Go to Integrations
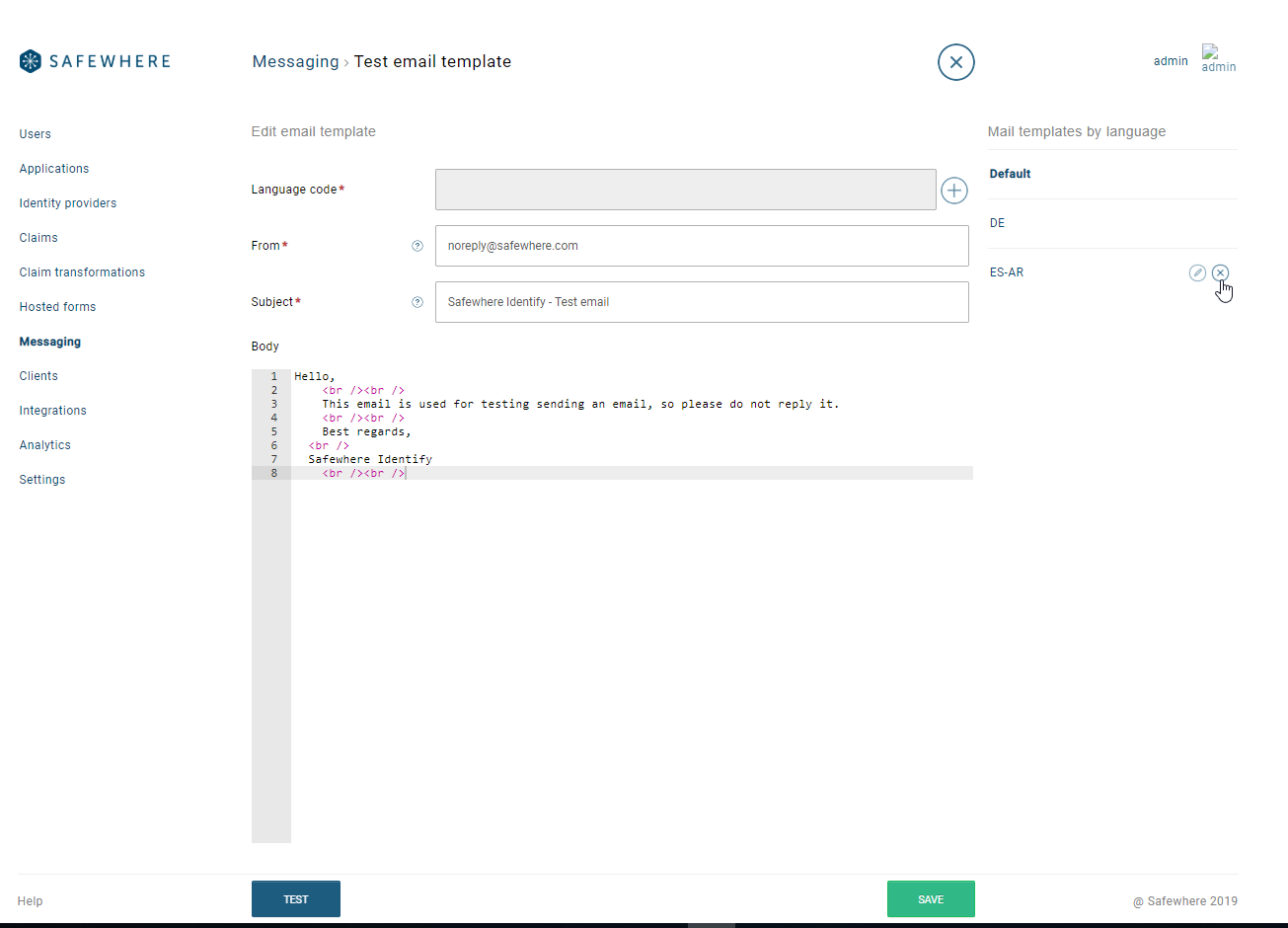Screen dimensions: 1288x928 point(53,411)
